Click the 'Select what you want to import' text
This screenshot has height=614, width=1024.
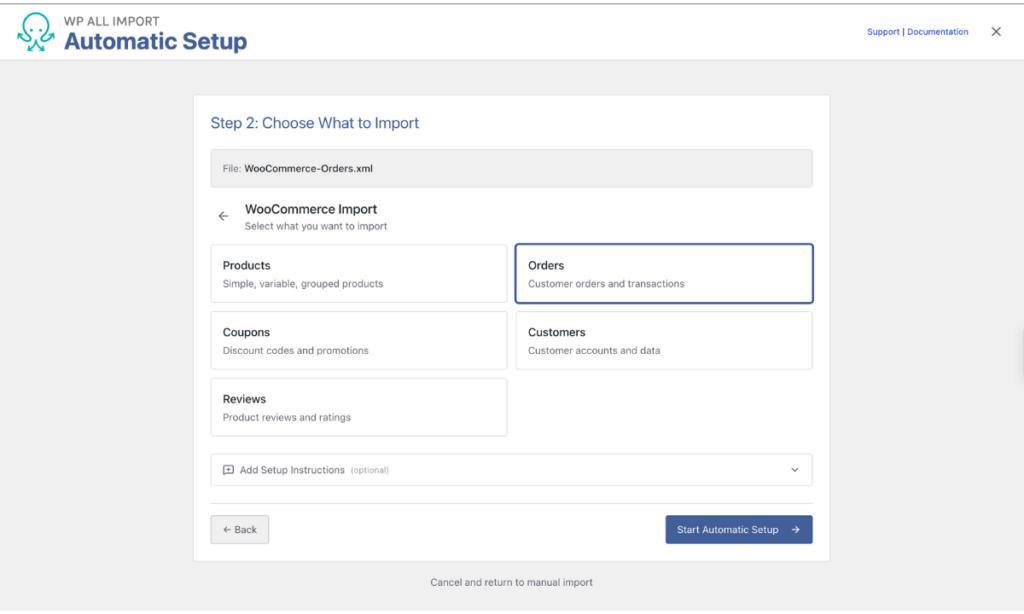coord(316,226)
